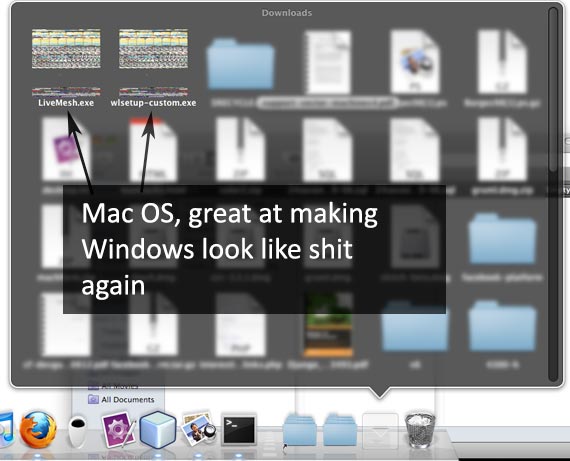Open the purple-icon document in Downloads stack

click(66, 149)
